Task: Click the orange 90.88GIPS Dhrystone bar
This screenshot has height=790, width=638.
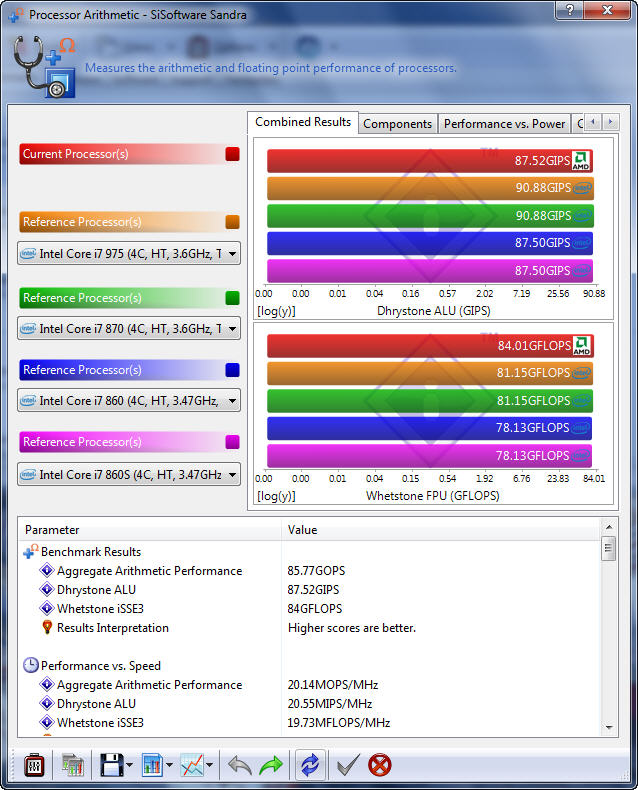Action: coord(430,188)
